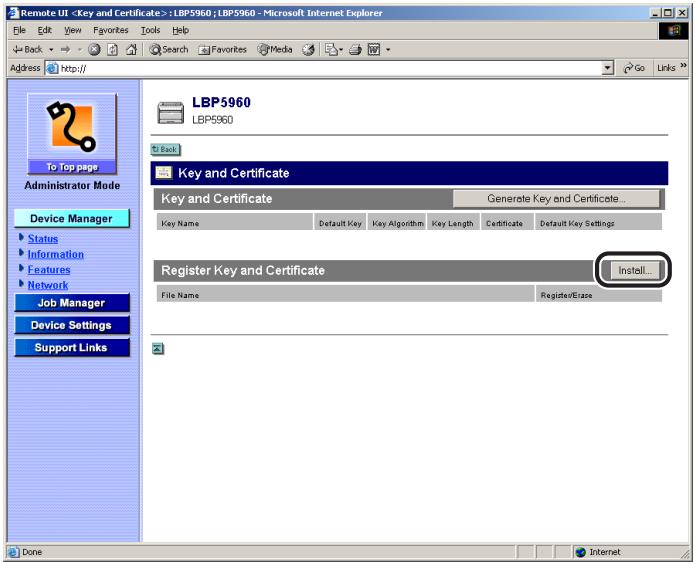Open the View menu

tap(73, 30)
